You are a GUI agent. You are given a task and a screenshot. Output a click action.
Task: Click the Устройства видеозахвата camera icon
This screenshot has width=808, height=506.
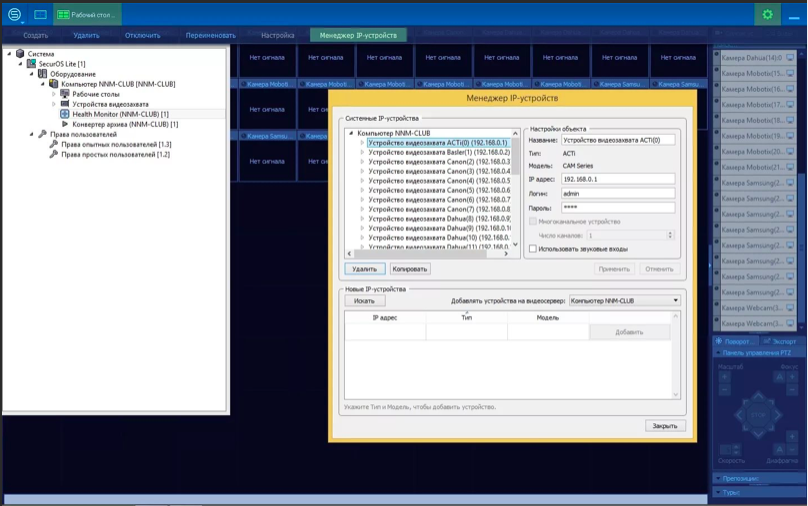pos(65,104)
